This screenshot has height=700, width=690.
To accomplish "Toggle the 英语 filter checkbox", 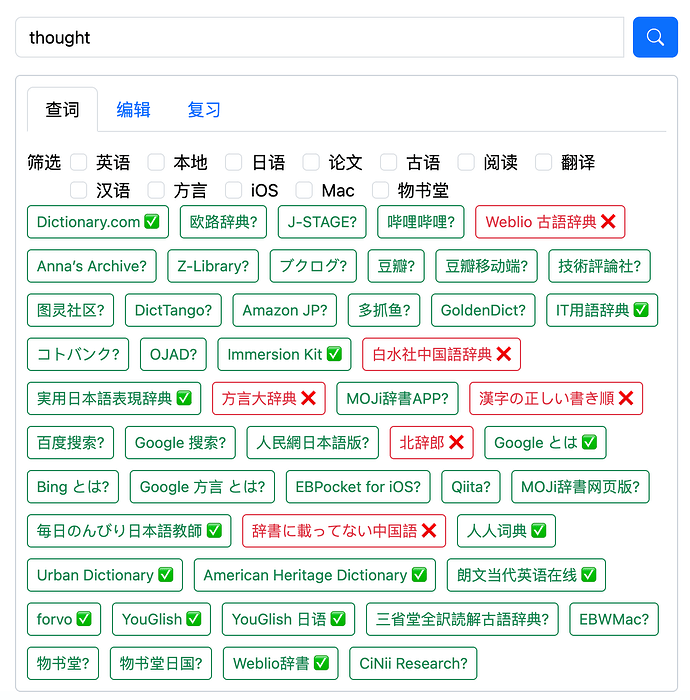I will [x=79, y=162].
